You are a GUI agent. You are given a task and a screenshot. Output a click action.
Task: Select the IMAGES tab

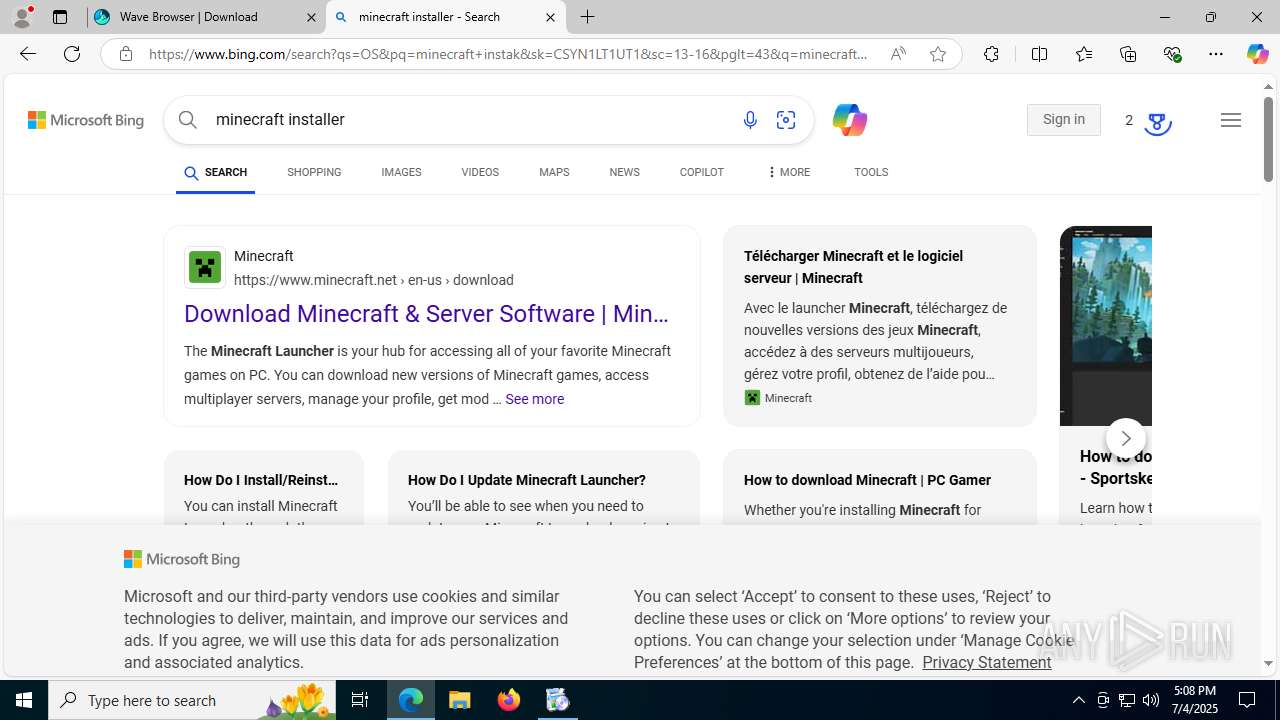pyautogui.click(x=401, y=173)
